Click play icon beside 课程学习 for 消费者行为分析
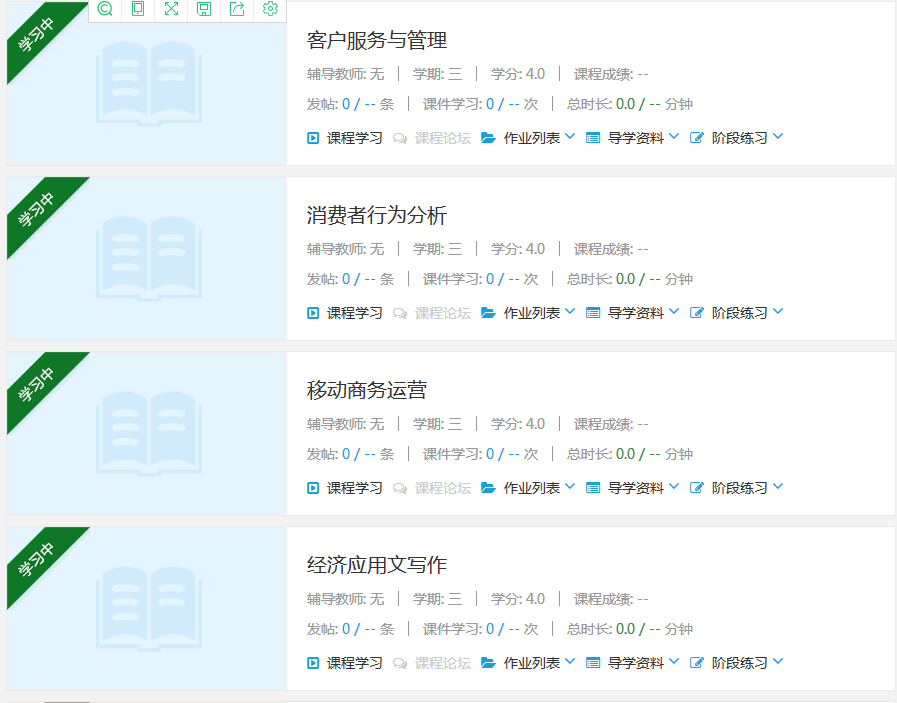 [313, 313]
